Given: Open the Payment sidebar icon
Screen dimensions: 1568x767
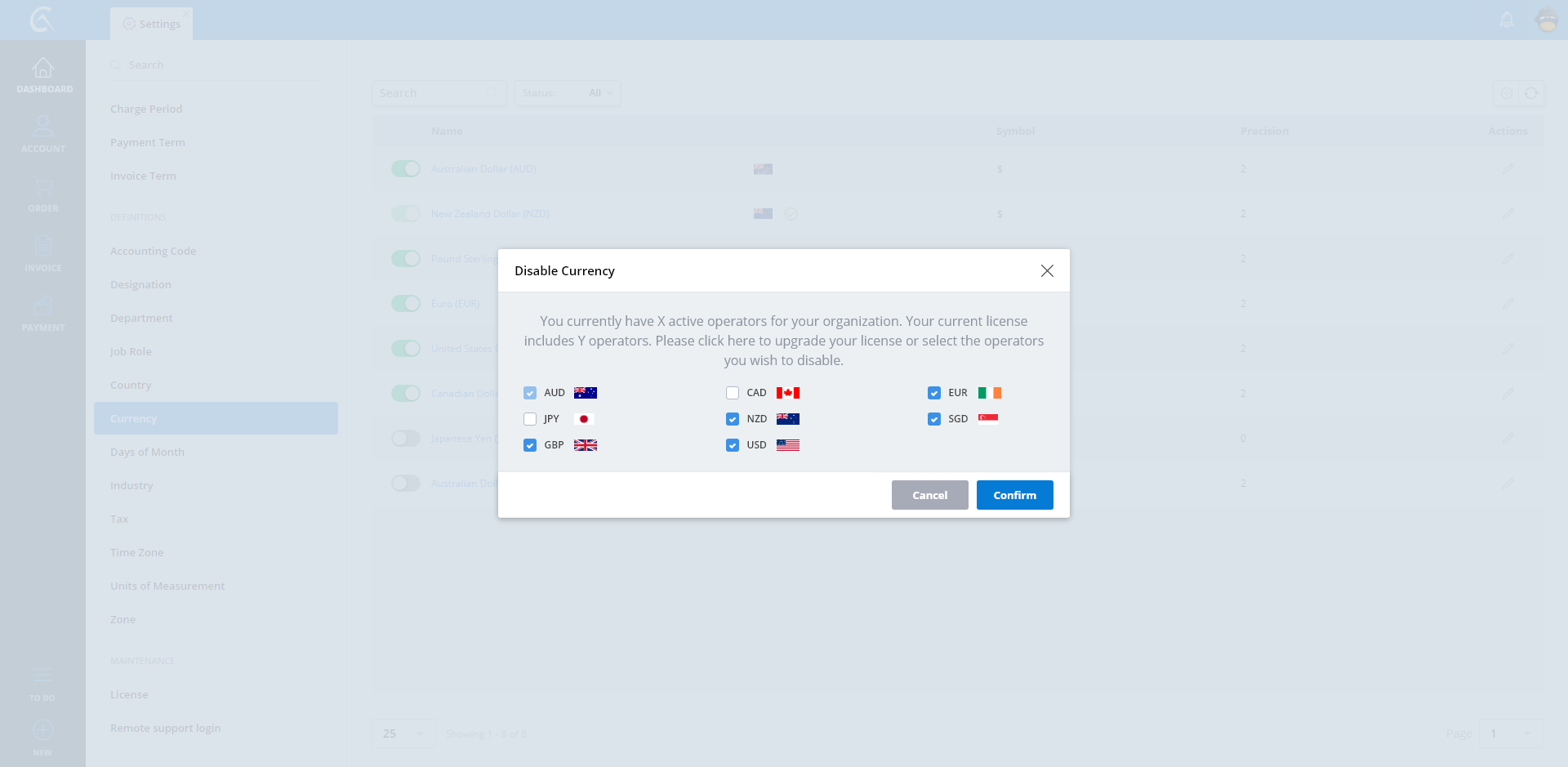Looking at the screenshot, I should click(x=42, y=306).
